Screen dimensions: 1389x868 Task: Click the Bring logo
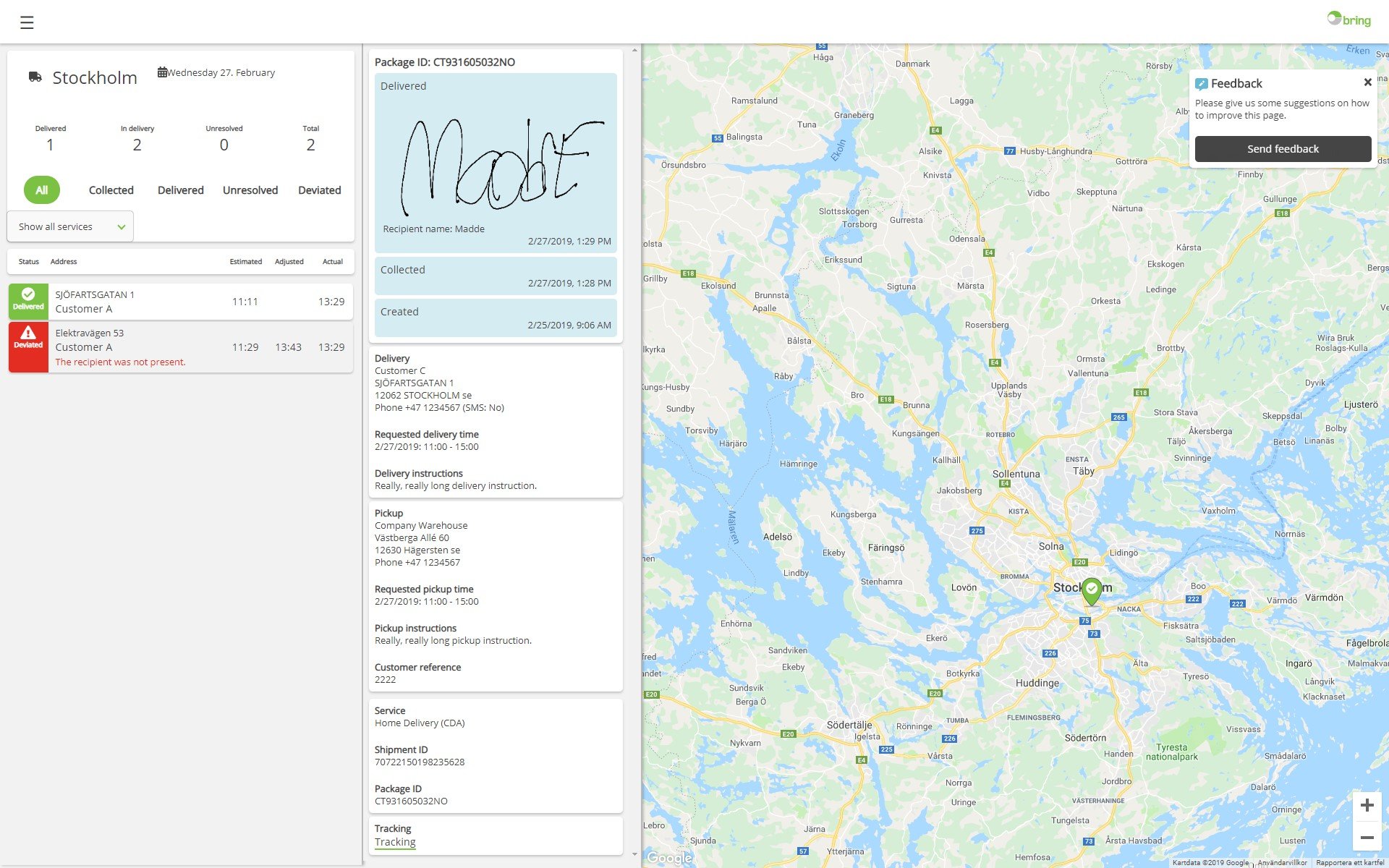[x=1348, y=20]
